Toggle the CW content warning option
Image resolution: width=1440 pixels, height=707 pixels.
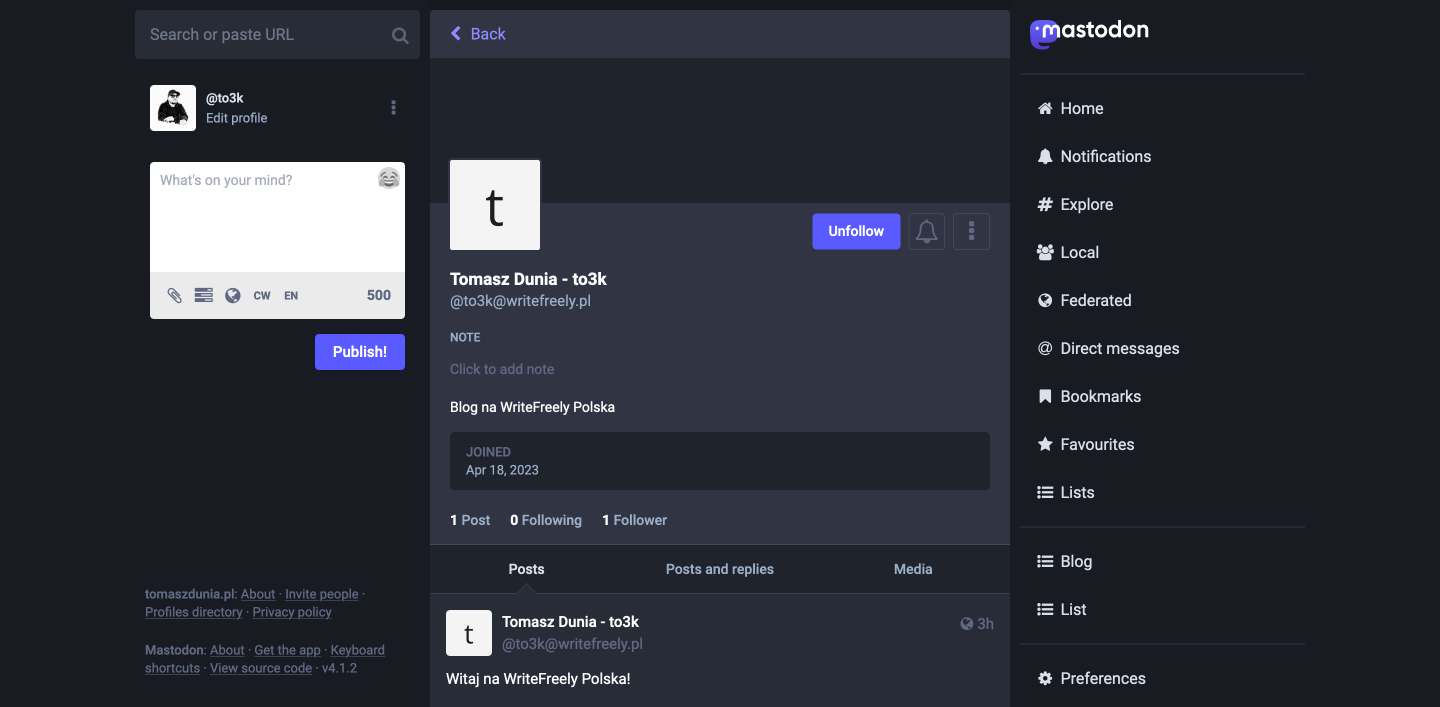[262, 295]
